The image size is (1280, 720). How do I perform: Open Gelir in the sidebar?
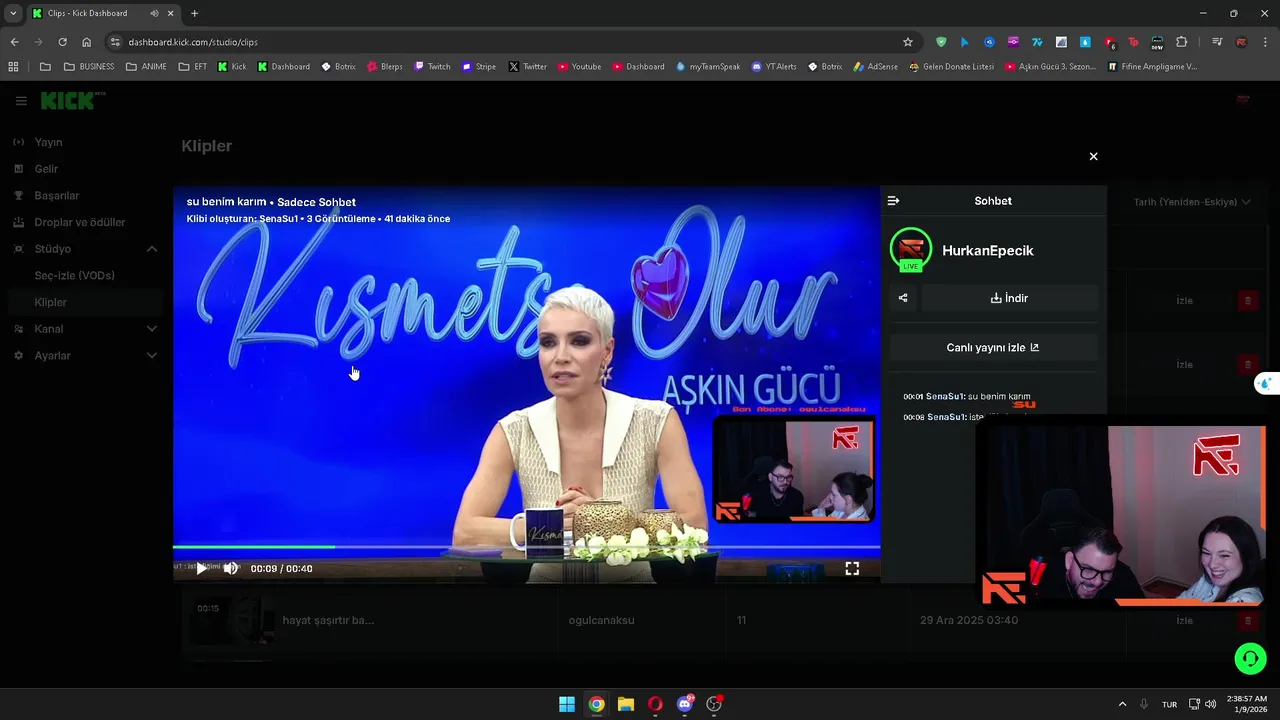46,169
